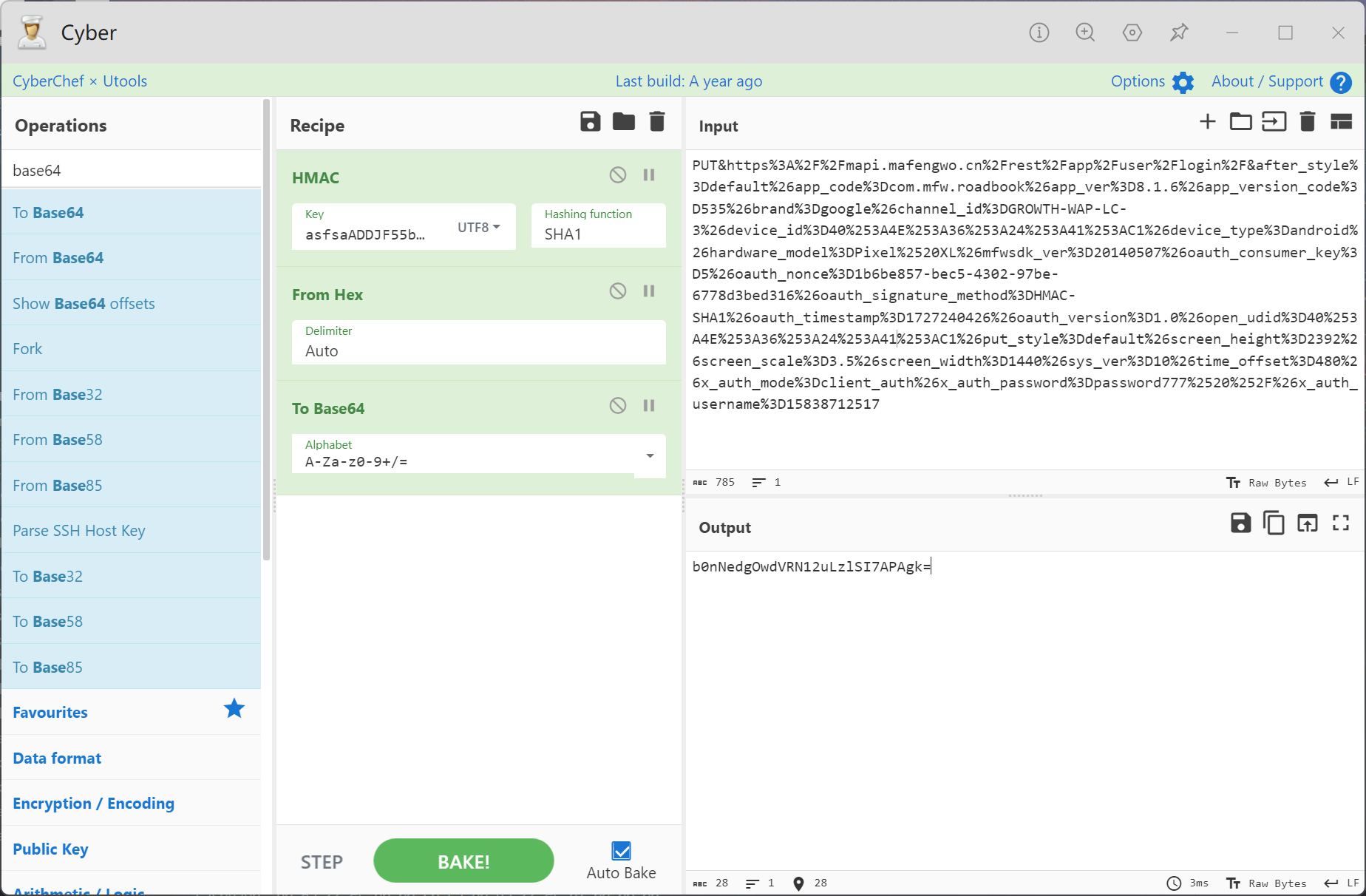1366x896 pixels.
Task: Click the Last build notice
Action: (689, 81)
